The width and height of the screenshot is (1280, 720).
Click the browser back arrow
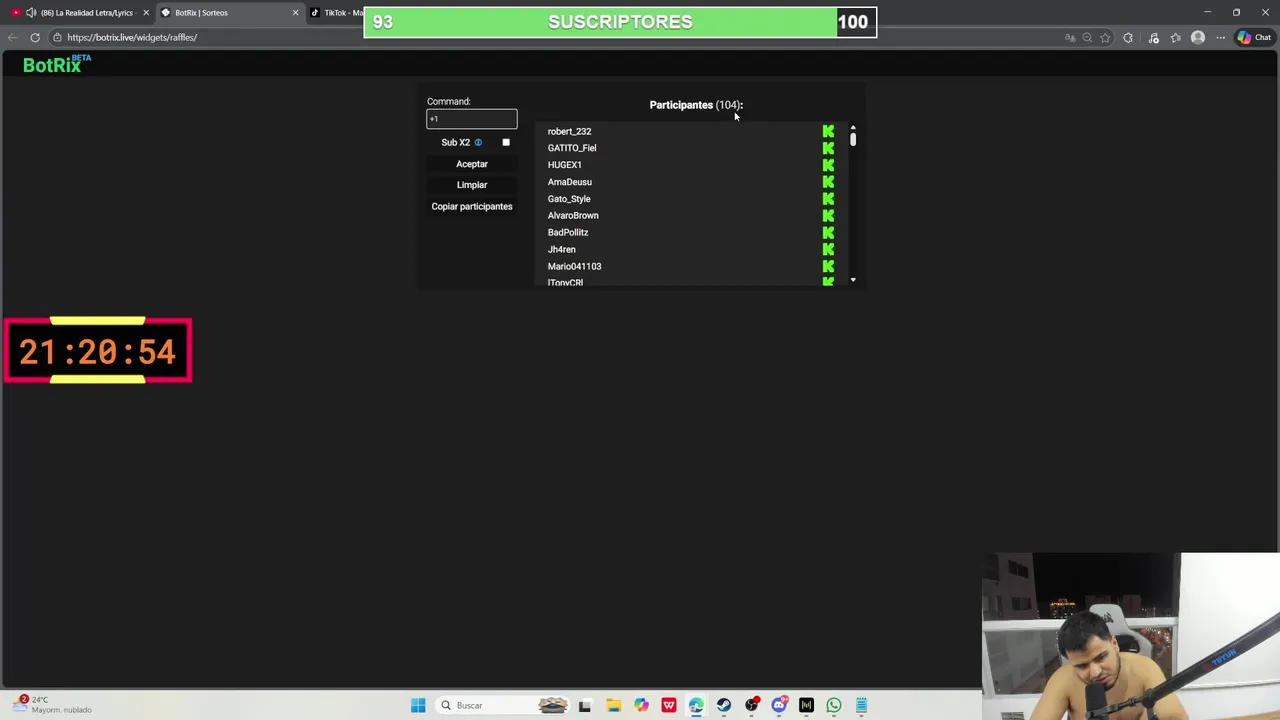coord(12,37)
